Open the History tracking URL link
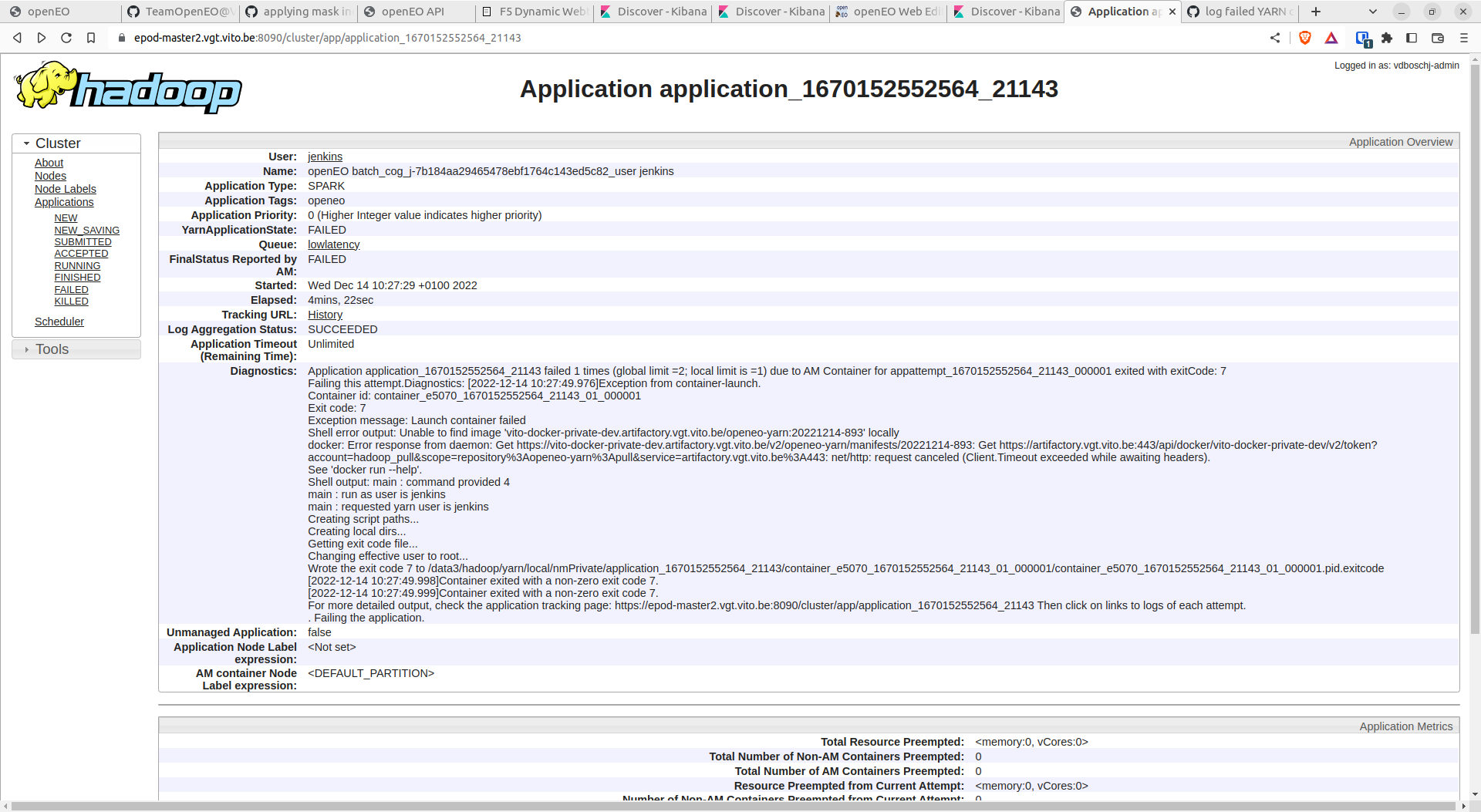The height and width of the screenshot is (812, 1481). [x=325, y=315]
